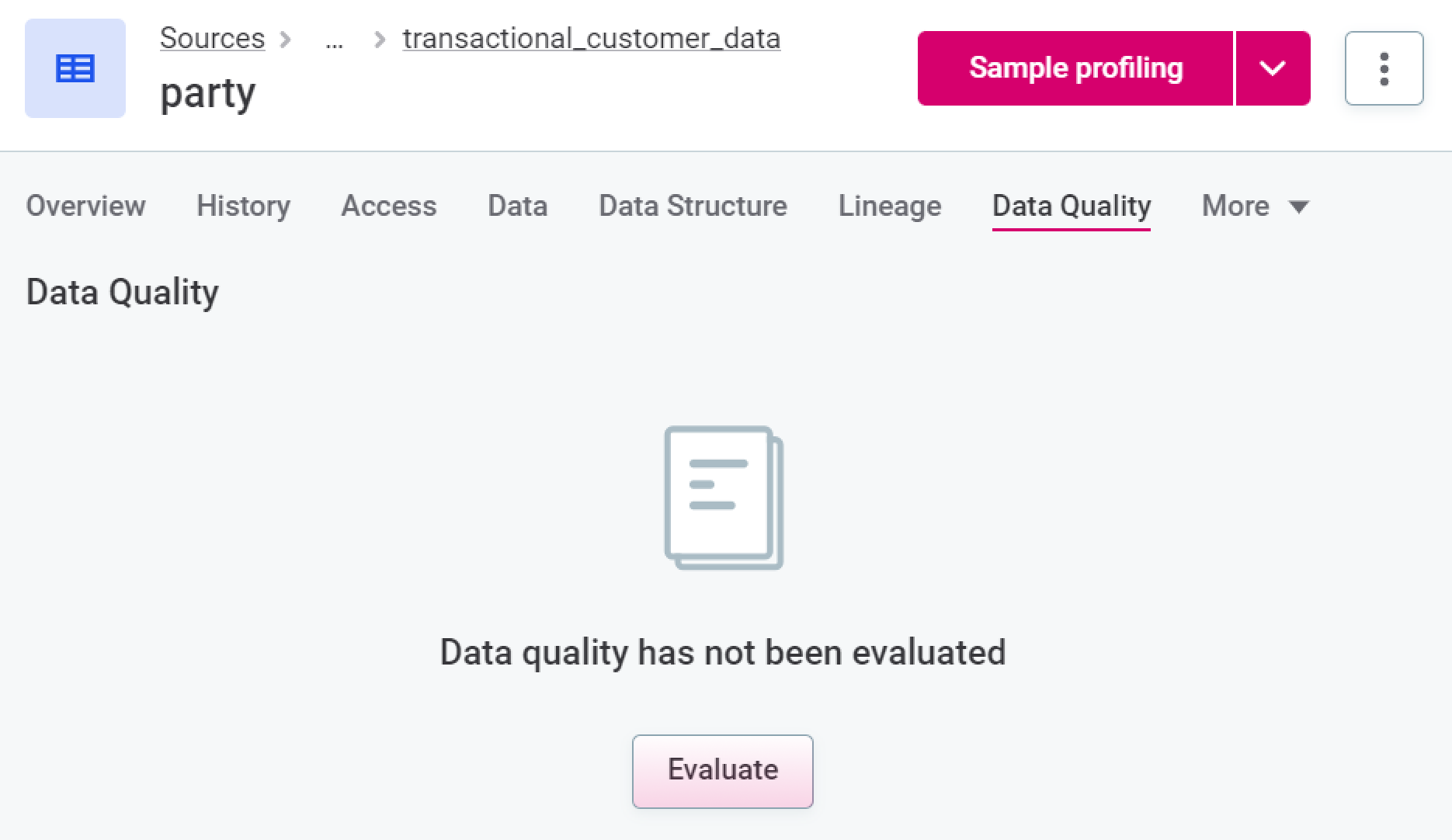Run Sample profiling
The width and height of the screenshot is (1452, 840).
[1075, 68]
